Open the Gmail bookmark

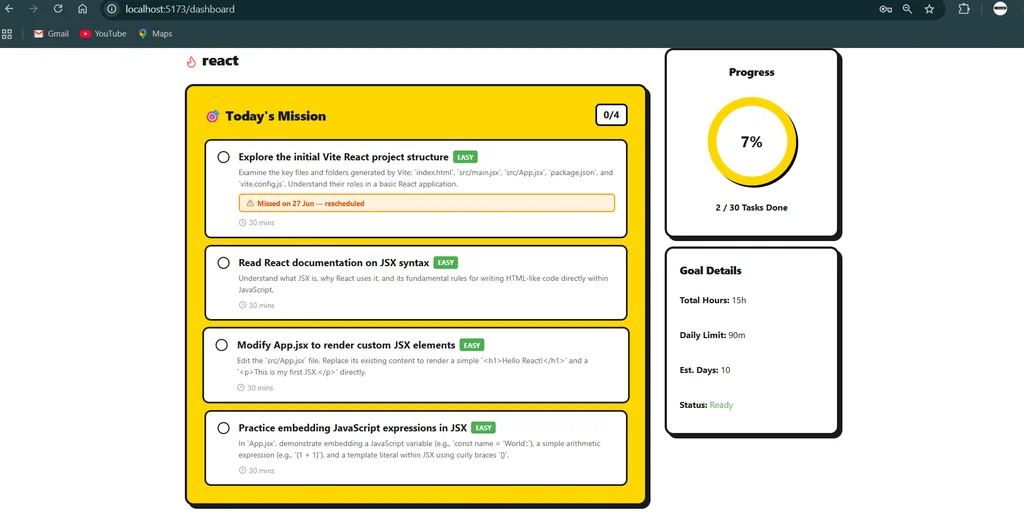(x=51, y=33)
